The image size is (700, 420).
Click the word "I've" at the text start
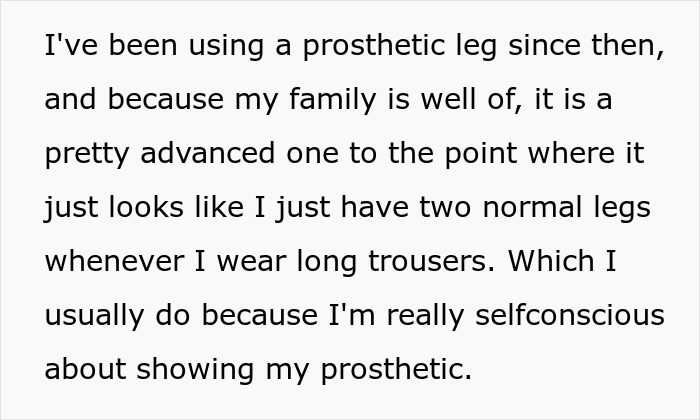tap(66, 47)
